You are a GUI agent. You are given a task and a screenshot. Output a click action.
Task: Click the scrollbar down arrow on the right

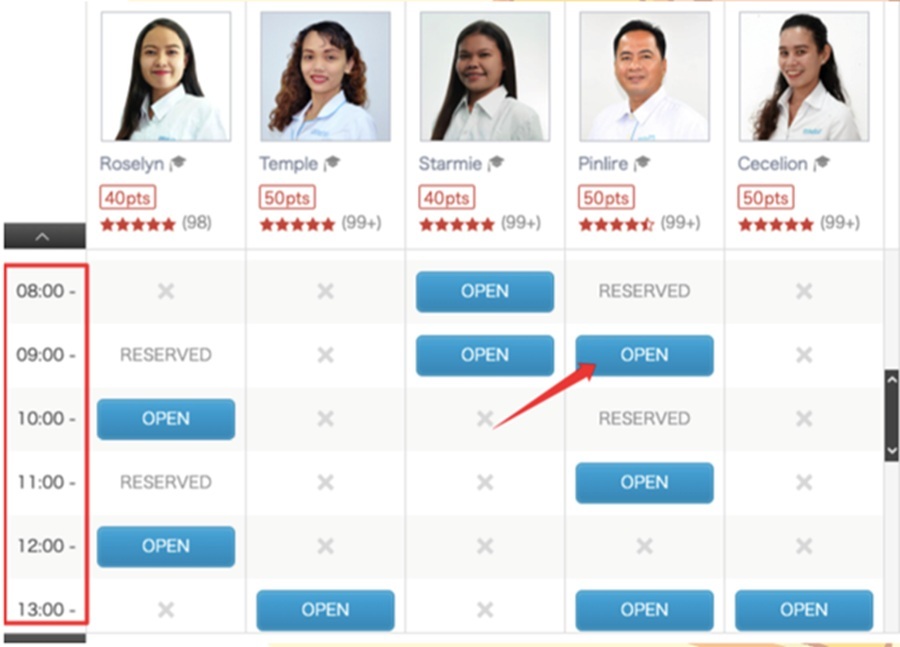click(891, 451)
